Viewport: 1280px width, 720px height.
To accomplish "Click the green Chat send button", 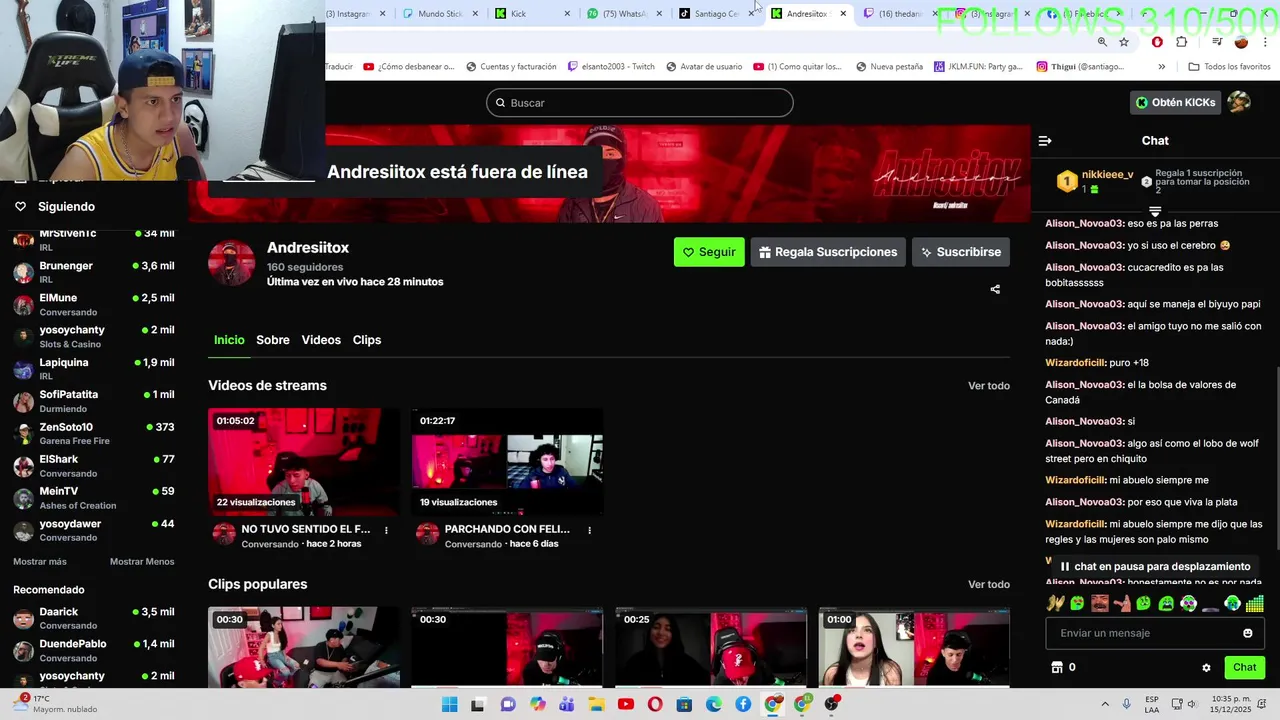I will click(x=1244, y=667).
